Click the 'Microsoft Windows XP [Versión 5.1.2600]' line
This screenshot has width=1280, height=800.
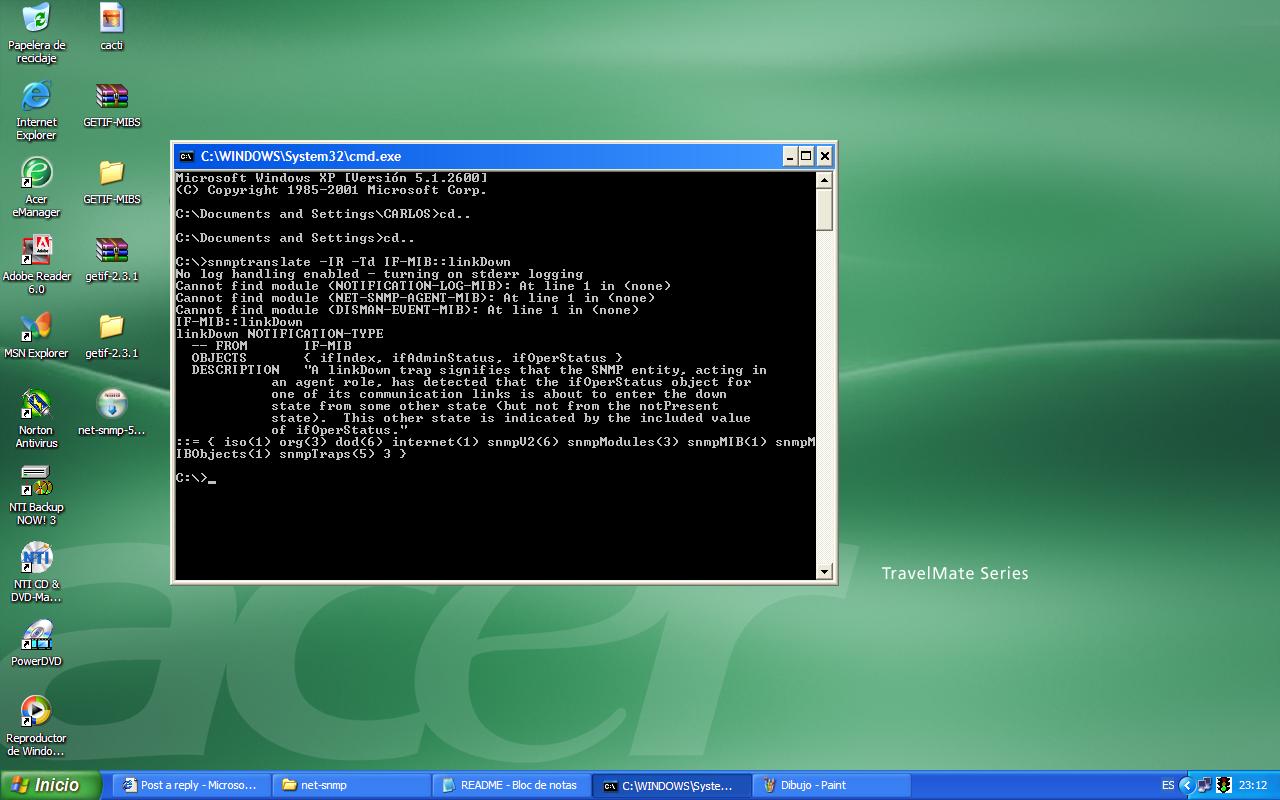[x=331, y=178]
